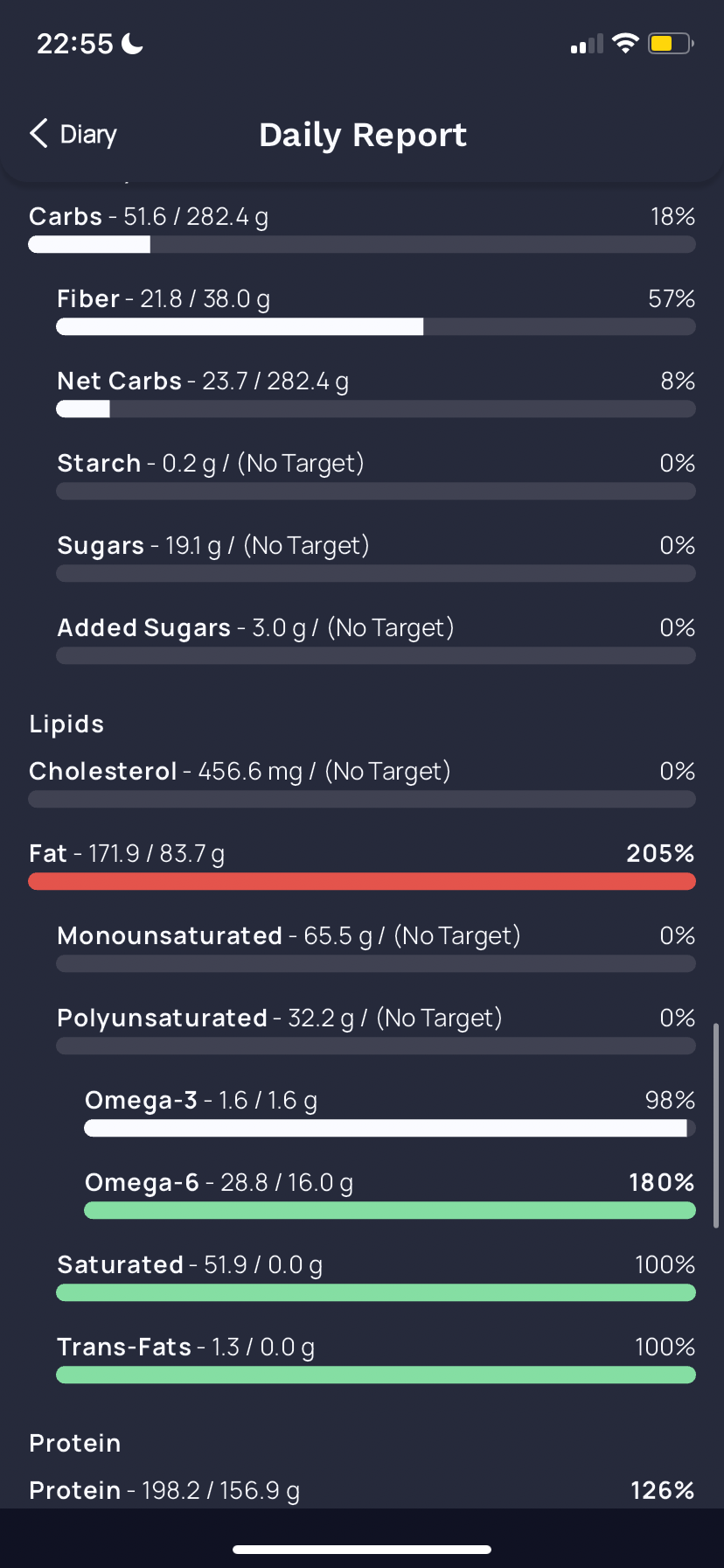The height and width of the screenshot is (1568, 724).
Task: Select the Carbs nutrient row
Action: [x=362, y=229]
